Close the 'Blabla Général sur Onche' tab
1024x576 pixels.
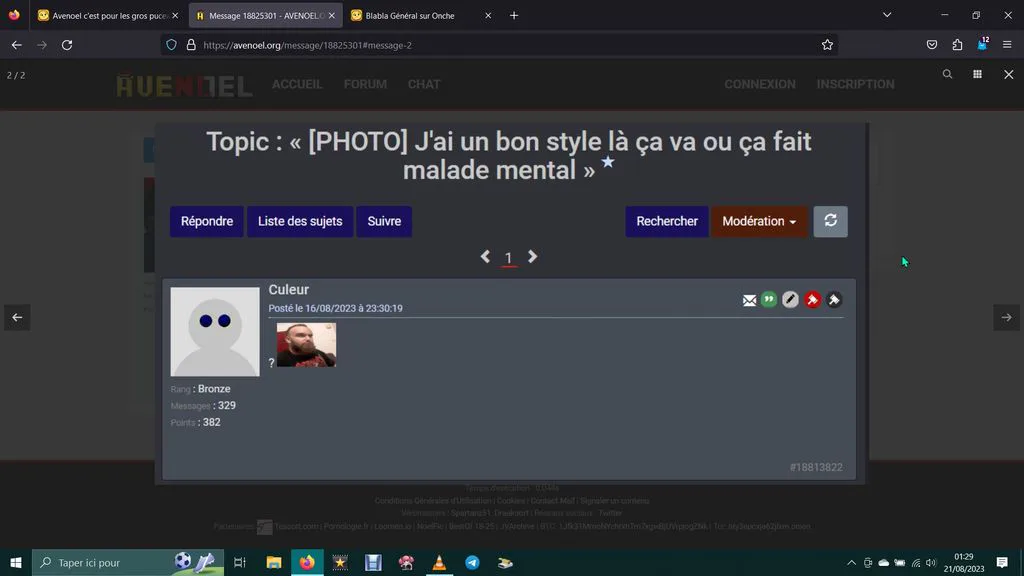click(488, 16)
